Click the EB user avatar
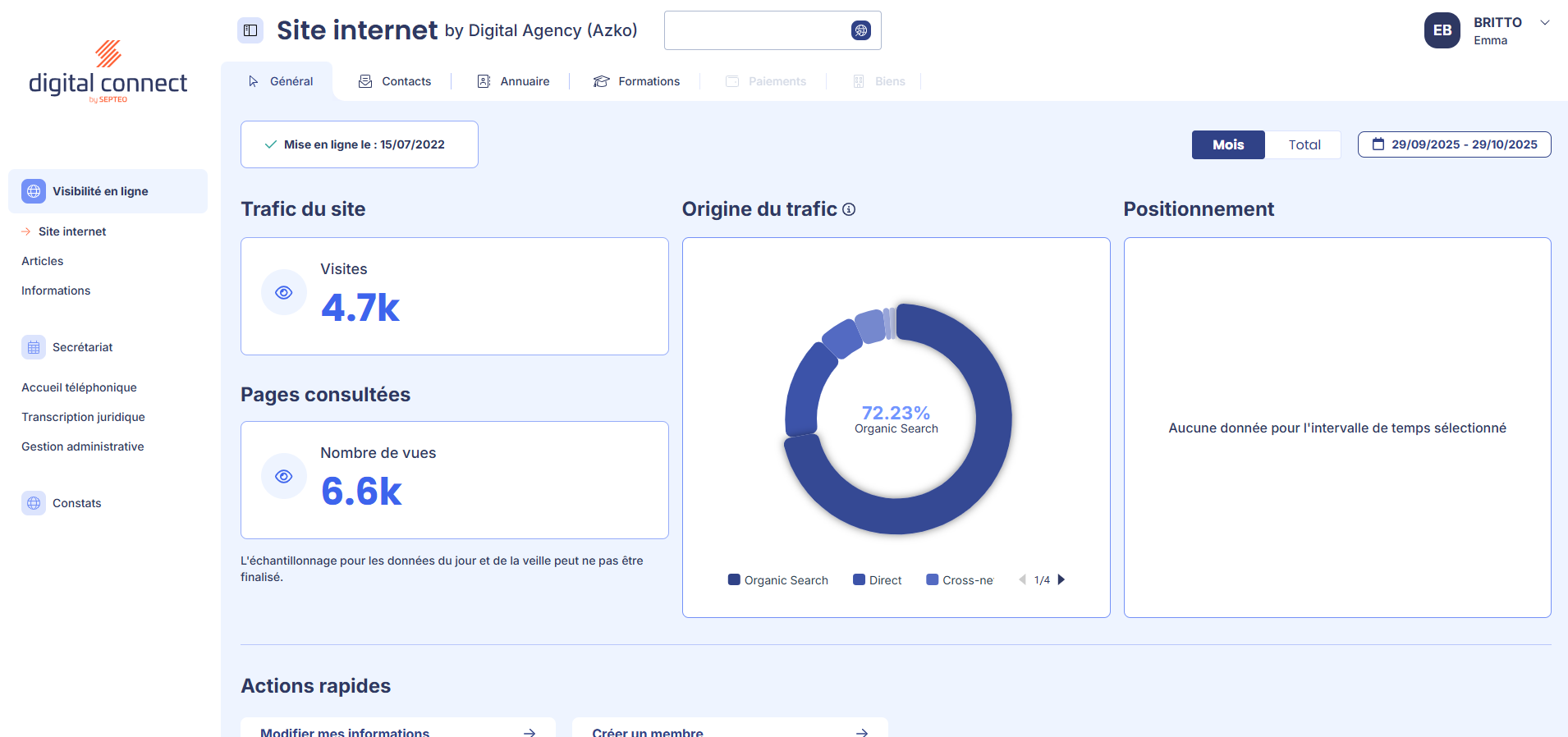 click(1442, 30)
